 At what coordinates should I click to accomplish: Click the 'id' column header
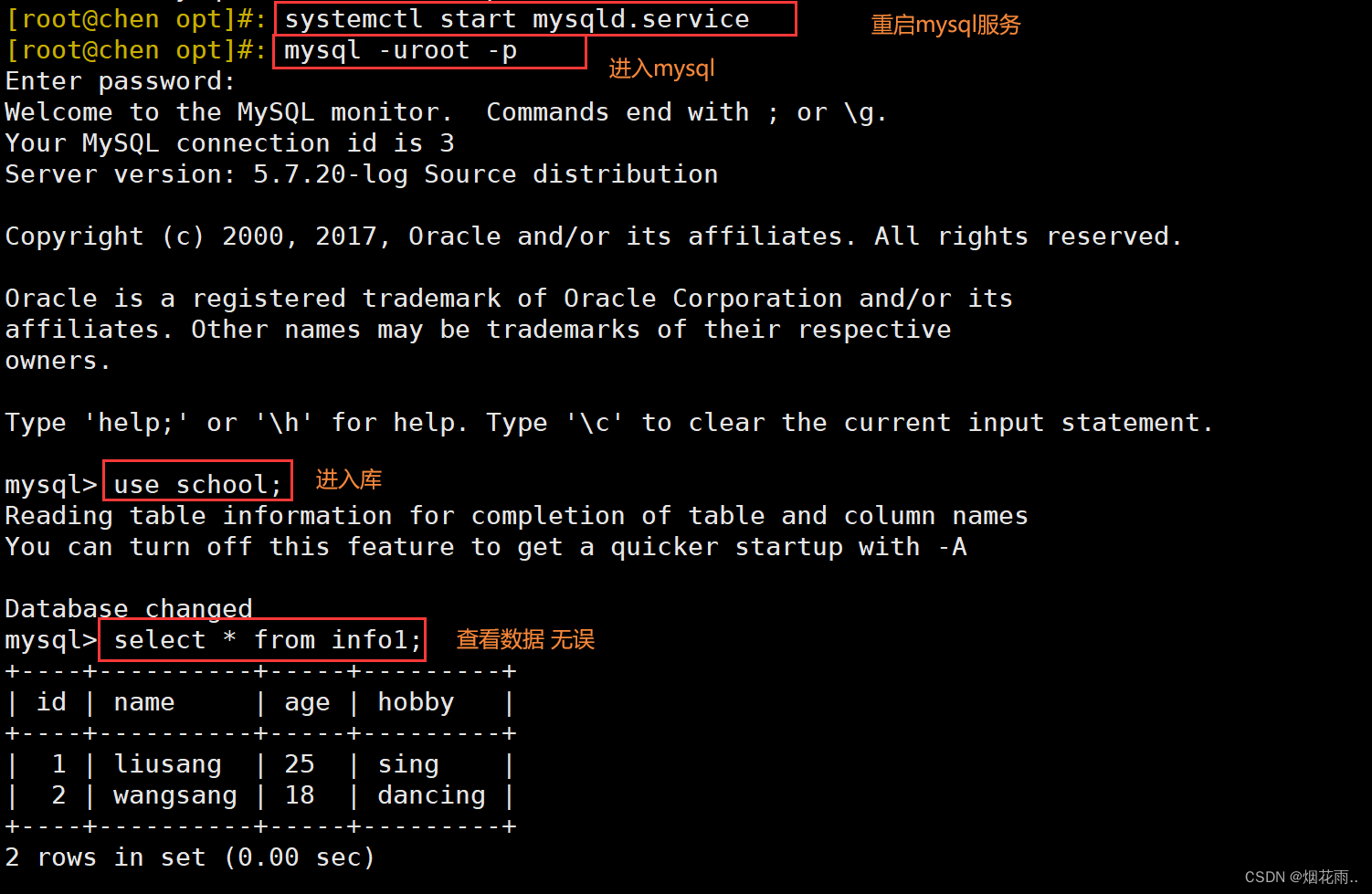coord(51,702)
